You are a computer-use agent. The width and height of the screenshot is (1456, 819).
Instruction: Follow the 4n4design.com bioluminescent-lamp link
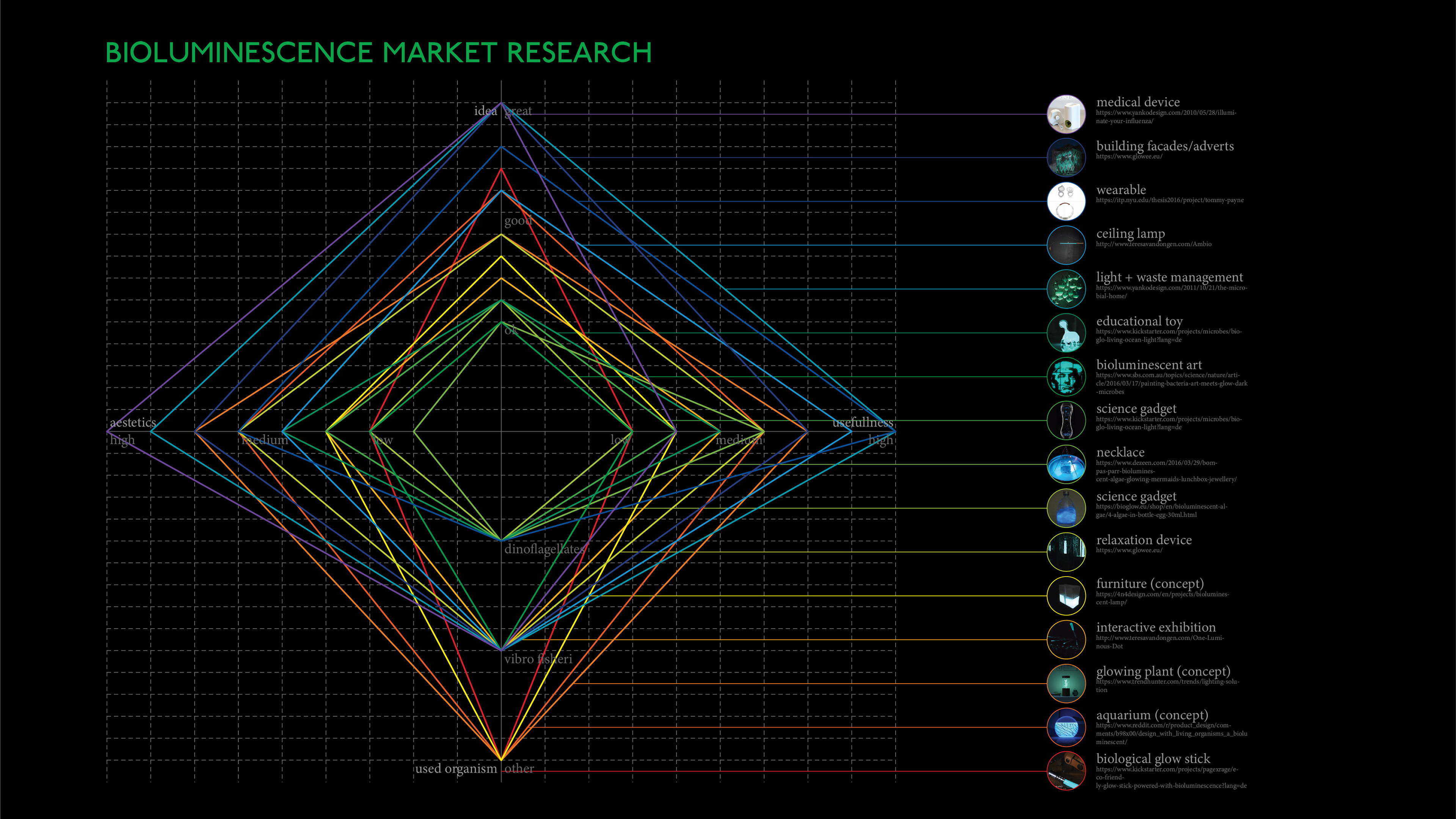(x=1162, y=598)
